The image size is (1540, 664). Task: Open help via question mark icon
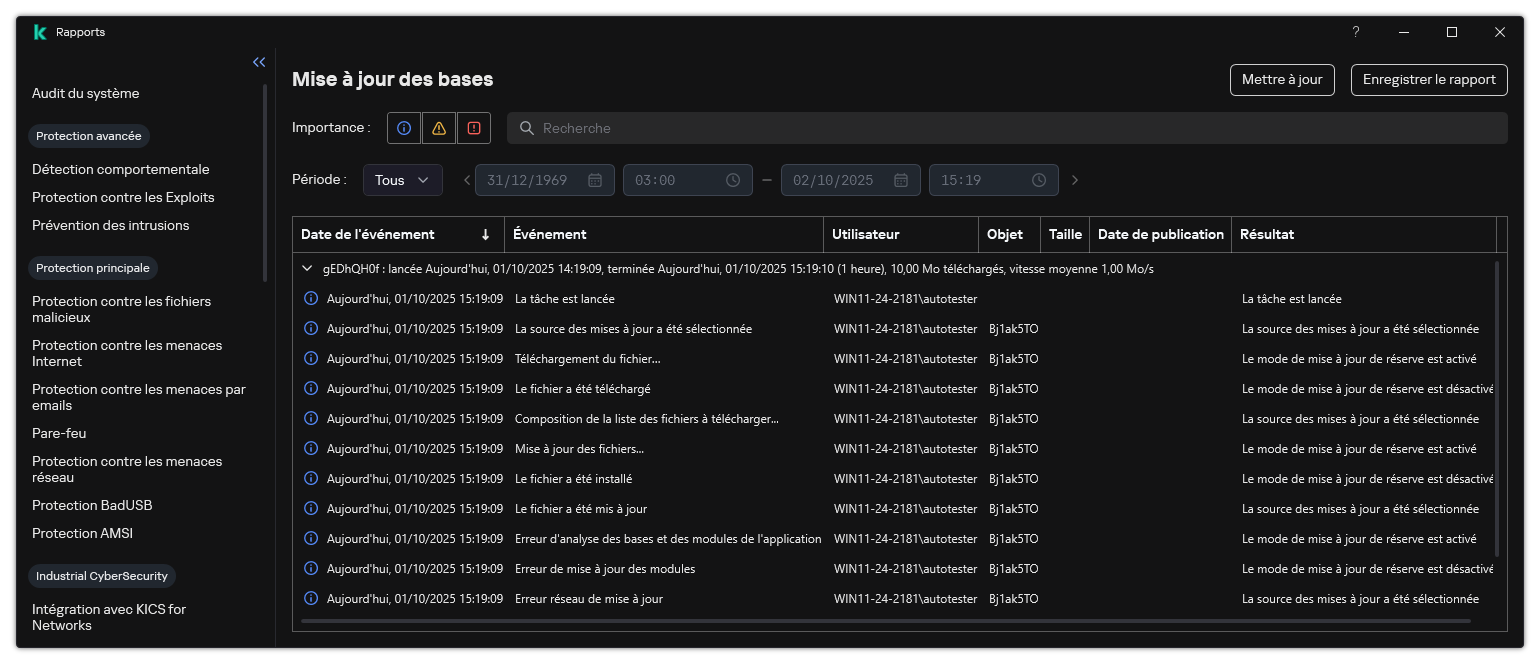pyautogui.click(x=1356, y=32)
